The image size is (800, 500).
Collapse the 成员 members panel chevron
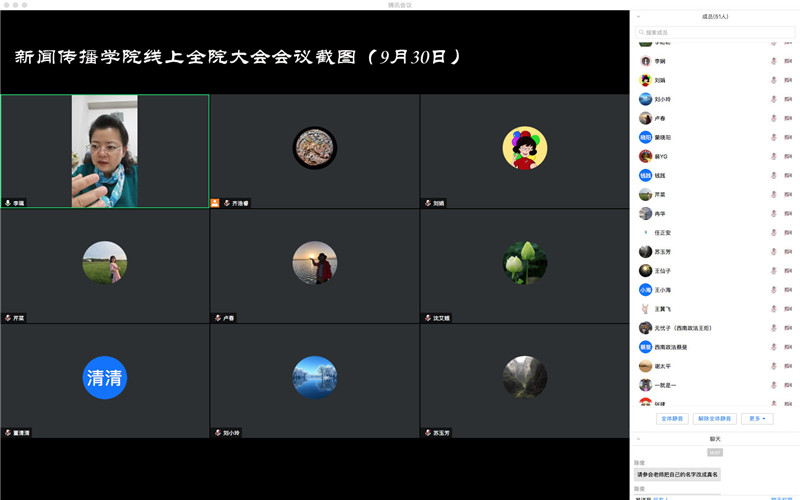638,17
